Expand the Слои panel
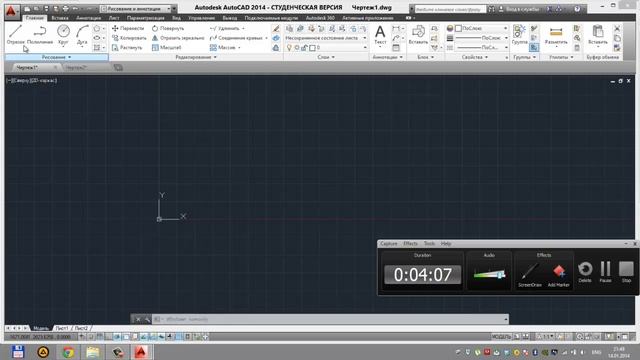Screen dimensions: 640x360 [x=326, y=57]
